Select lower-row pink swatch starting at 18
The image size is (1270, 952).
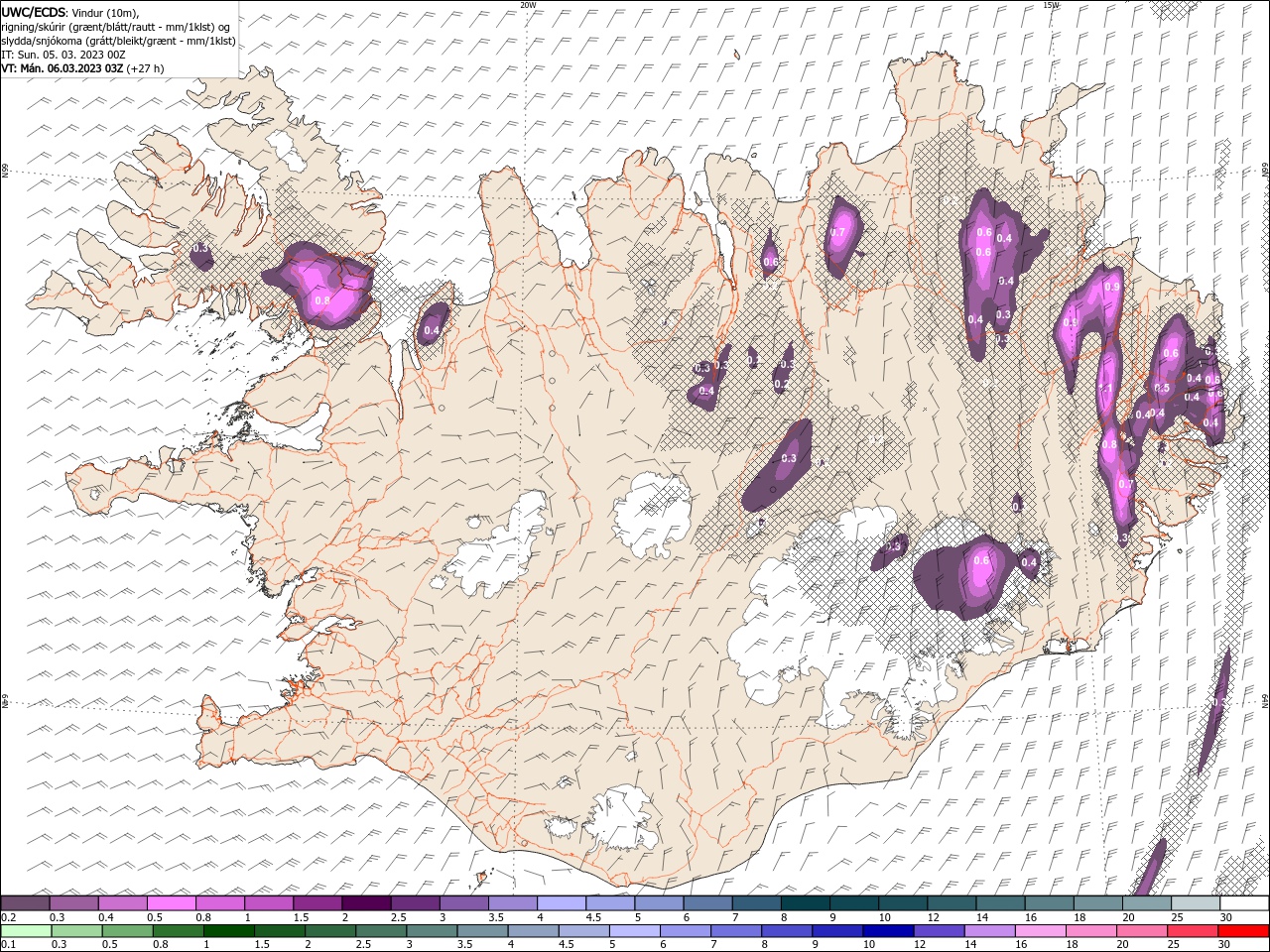pos(1089,931)
